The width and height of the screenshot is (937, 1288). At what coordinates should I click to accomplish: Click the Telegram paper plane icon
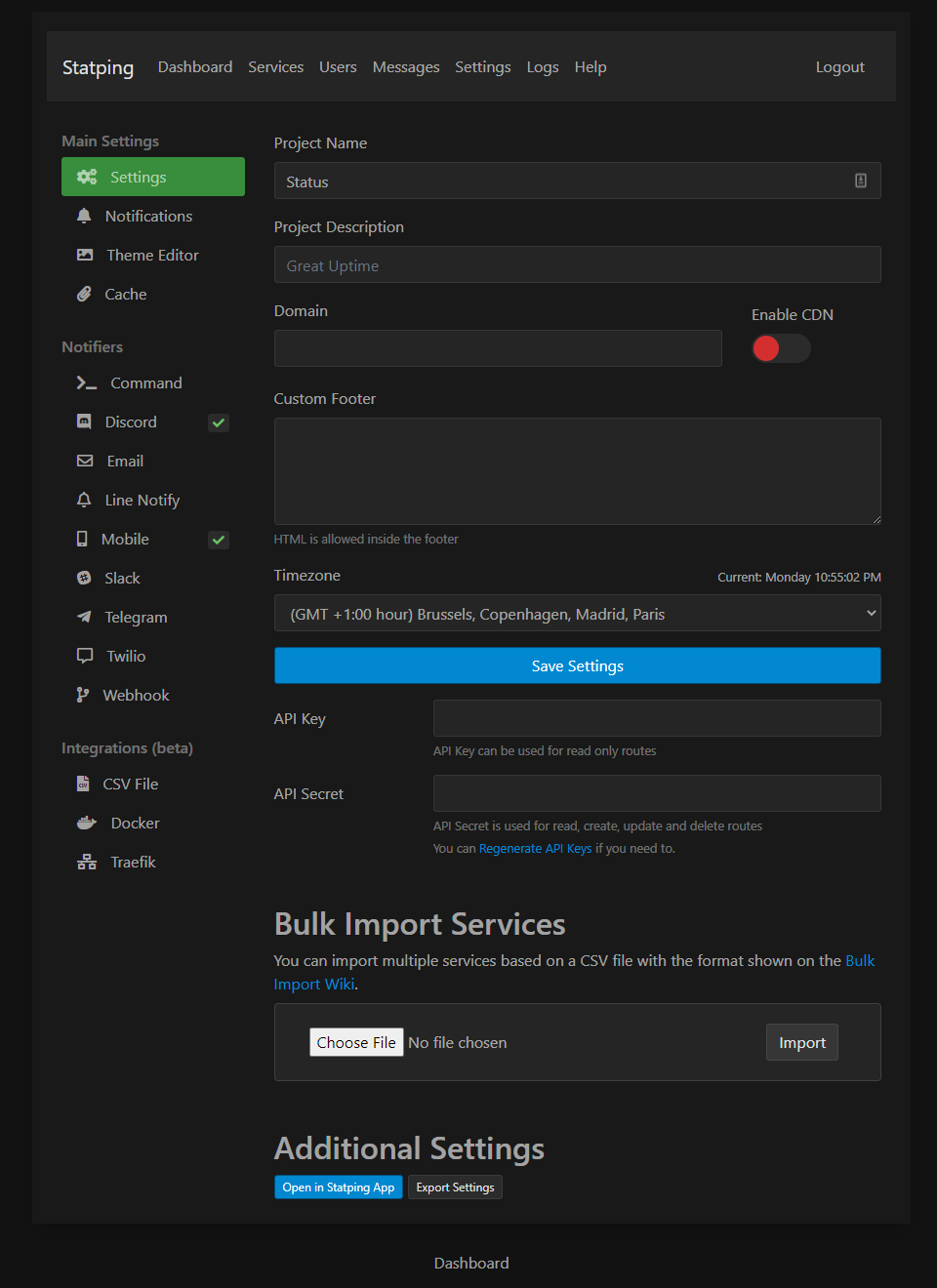tap(84, 617)
